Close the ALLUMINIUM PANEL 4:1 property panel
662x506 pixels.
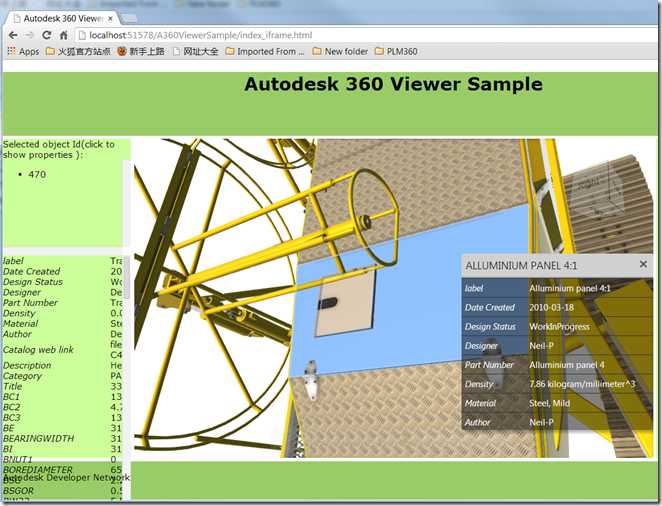[x=643, y=264]
